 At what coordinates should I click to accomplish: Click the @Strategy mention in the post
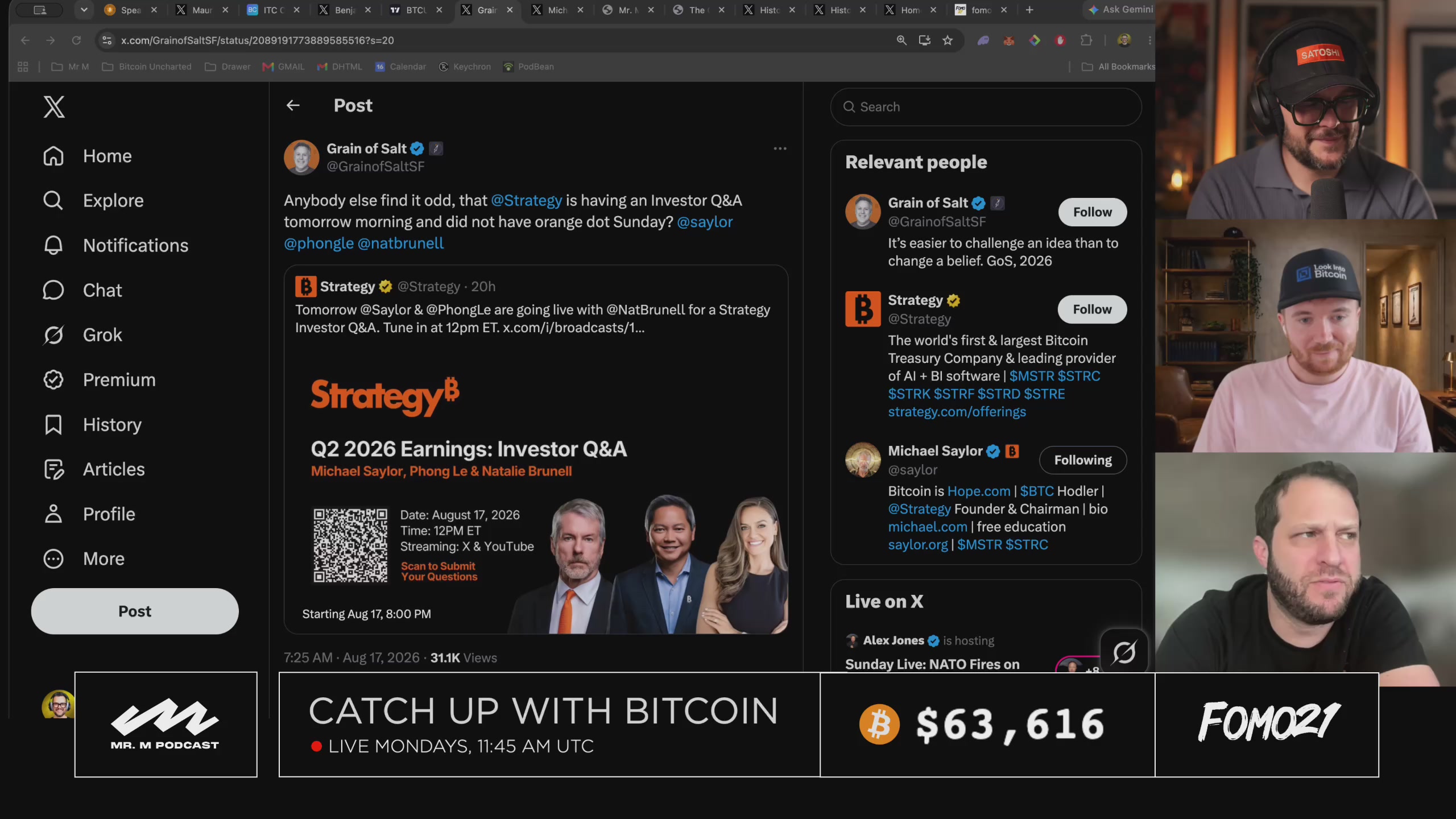point(526,201)
